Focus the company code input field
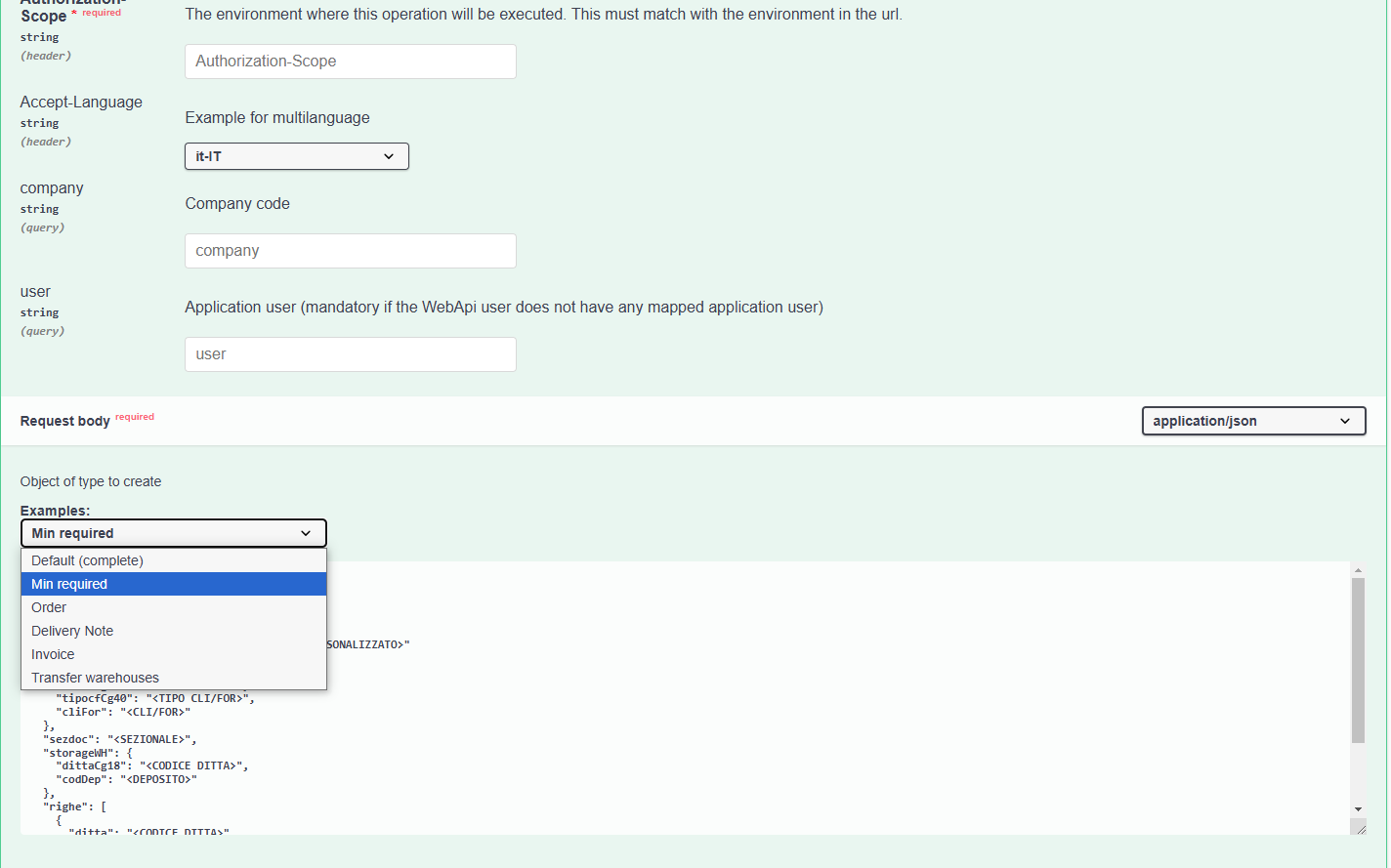The image size is (1391, 868). tap(350, 251)
